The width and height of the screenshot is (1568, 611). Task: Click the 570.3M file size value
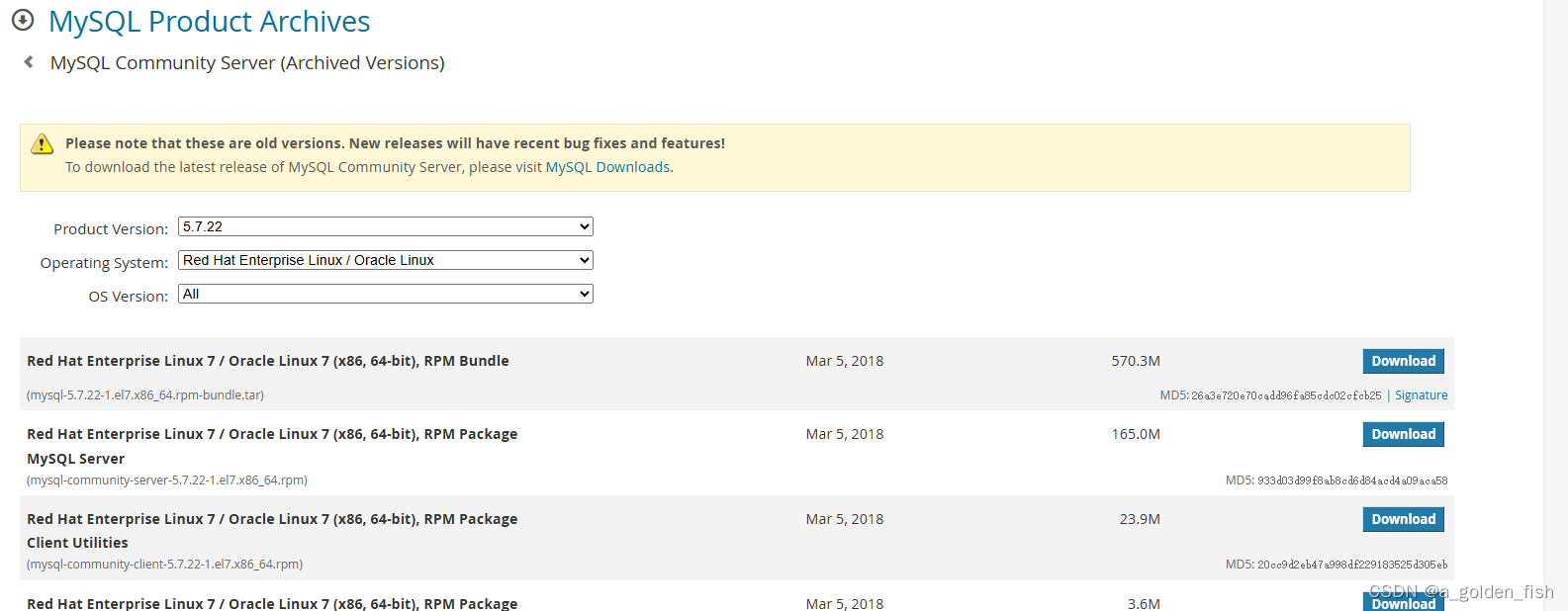click(x=1136, y=361)
